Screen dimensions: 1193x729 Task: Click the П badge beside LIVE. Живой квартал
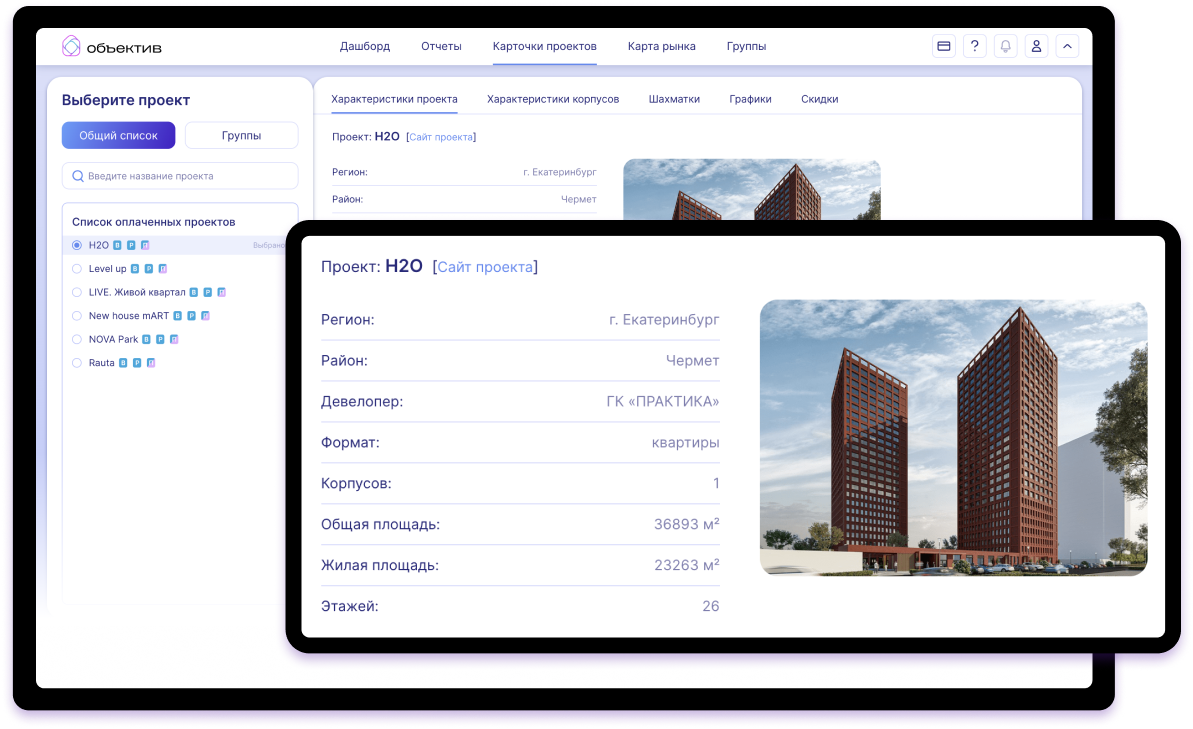pos(221,293)
